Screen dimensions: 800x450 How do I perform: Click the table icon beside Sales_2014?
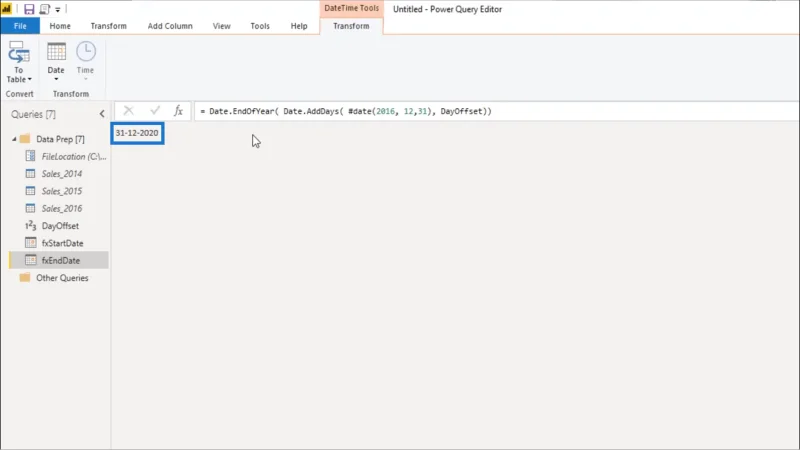[x=31, y=173]
